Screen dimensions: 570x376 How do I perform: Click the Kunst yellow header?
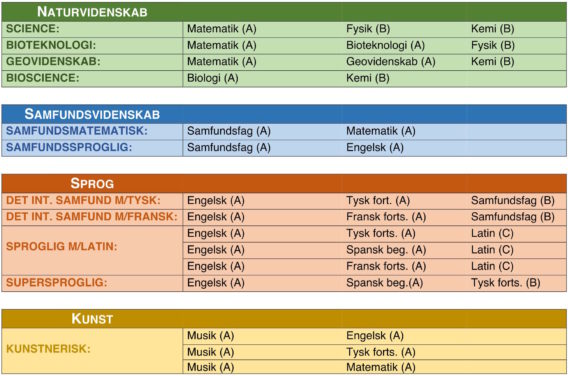click(x=284, y=319)
